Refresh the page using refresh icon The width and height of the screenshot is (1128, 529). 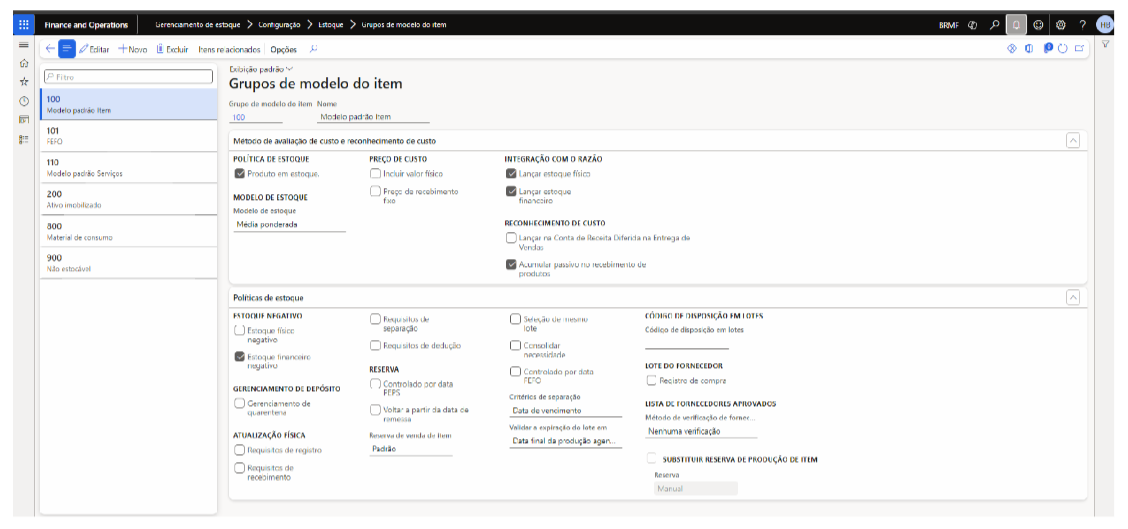(1063, 48)
